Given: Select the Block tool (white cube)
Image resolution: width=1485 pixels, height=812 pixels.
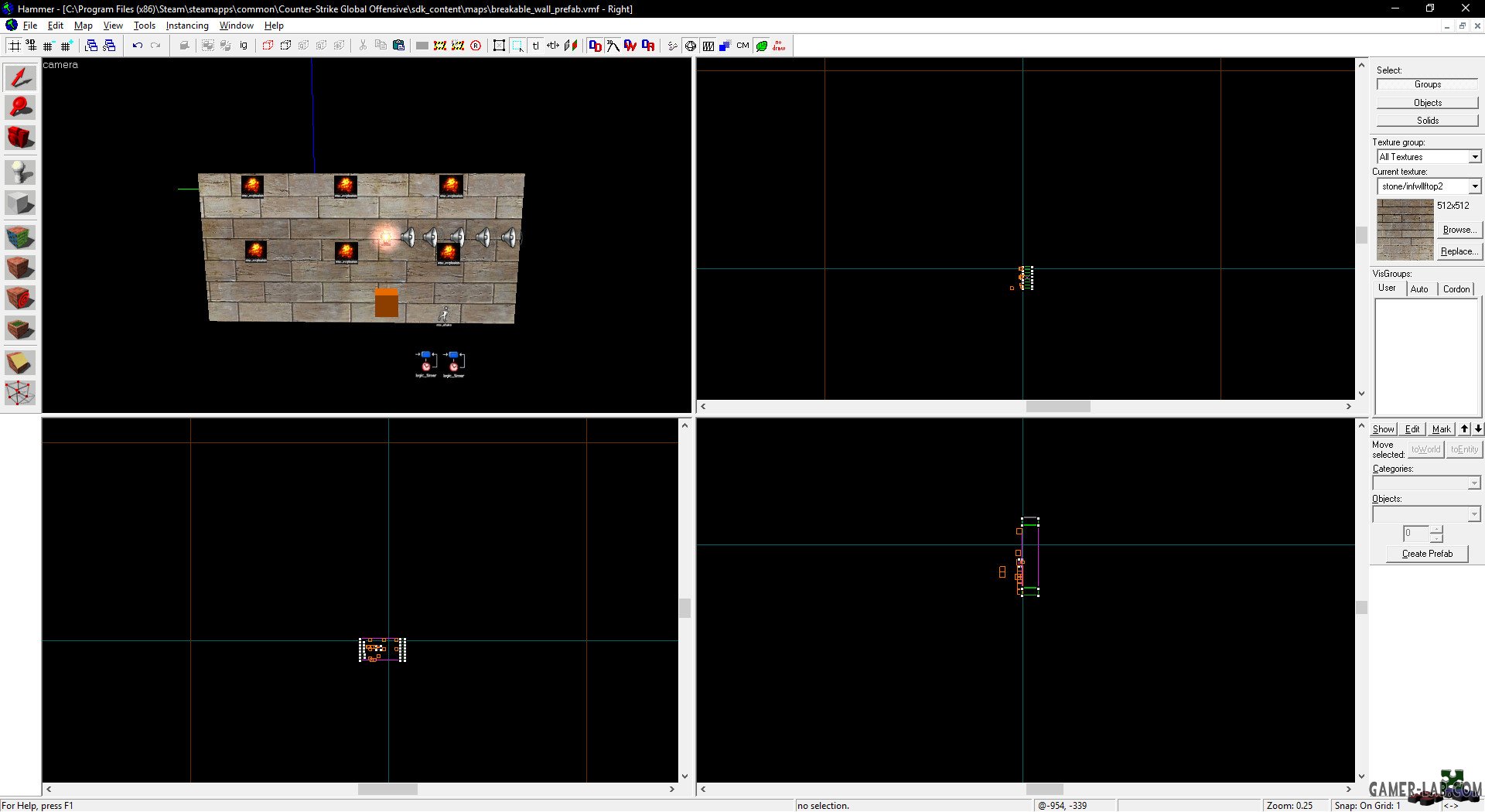Looking at the screenshot, I should coord(20,203).
